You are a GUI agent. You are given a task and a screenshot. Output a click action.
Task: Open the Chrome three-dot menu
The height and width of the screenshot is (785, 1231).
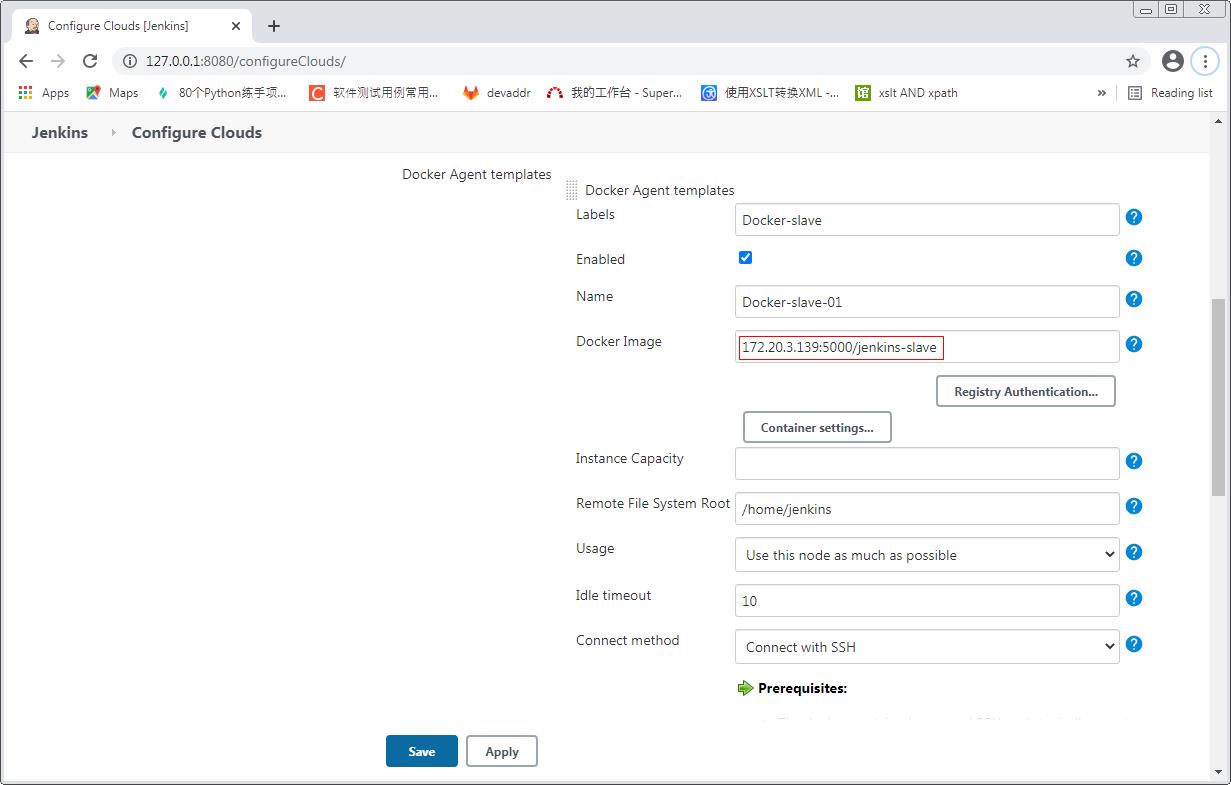click(1205, 61)
